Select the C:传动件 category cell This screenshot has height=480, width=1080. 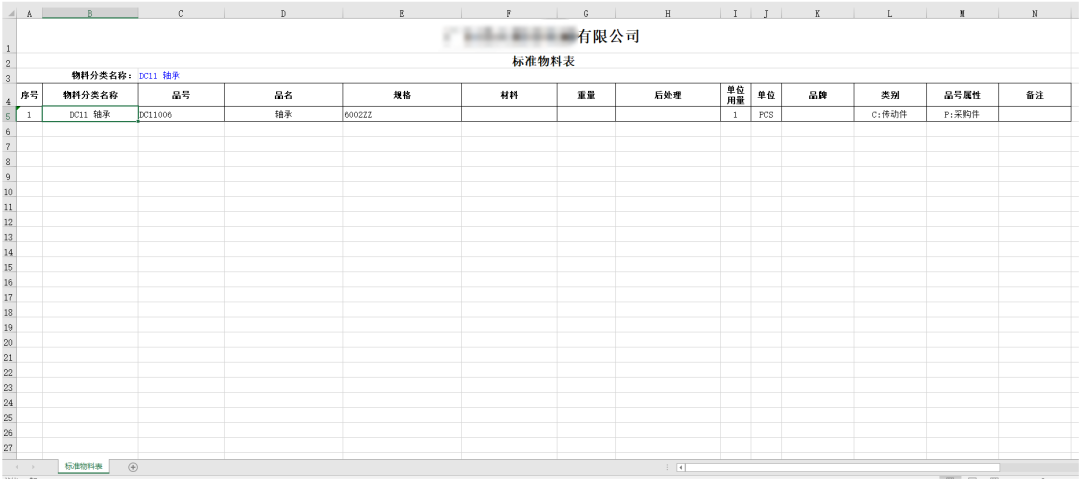tap(889, 116)
